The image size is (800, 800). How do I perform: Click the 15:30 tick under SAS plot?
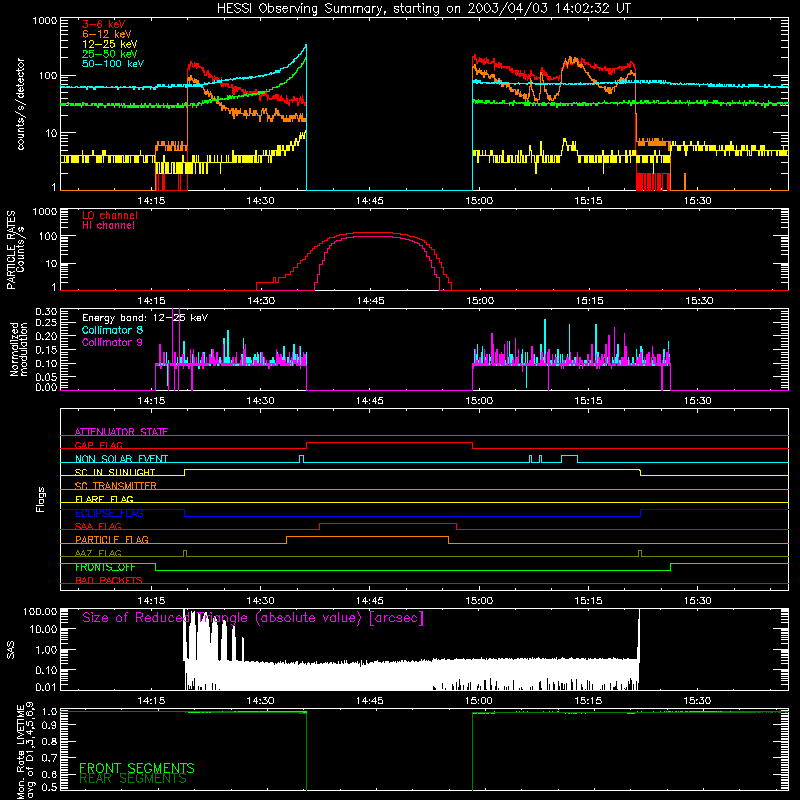pos(697,701)
